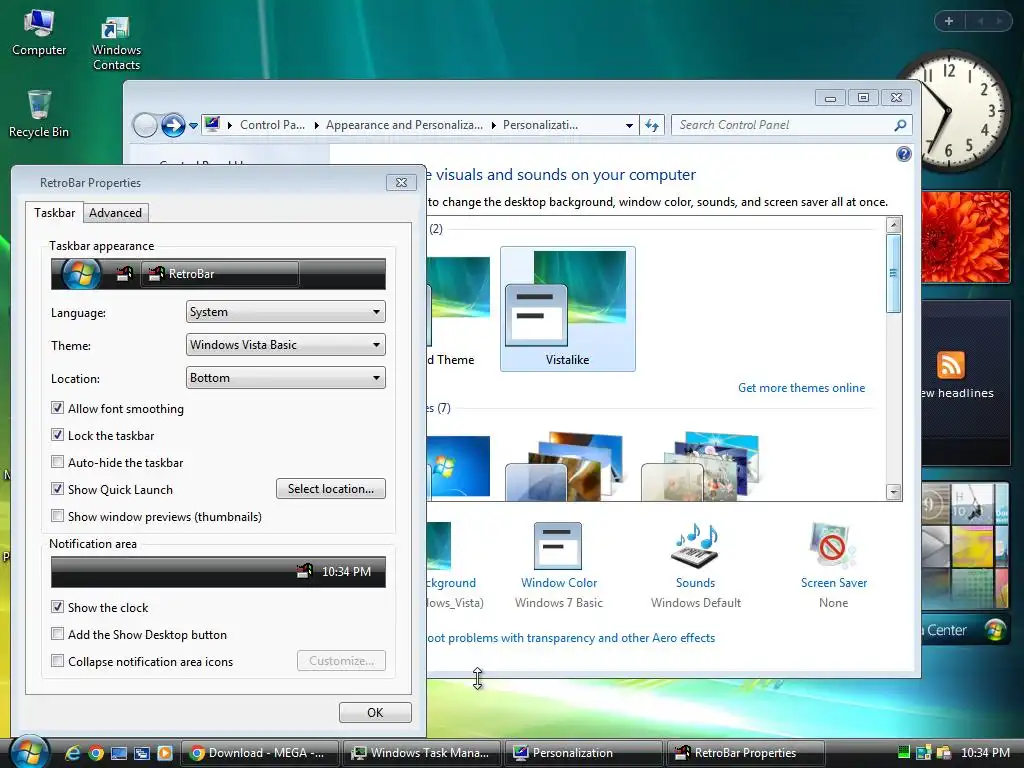The image size is (1024, 768).
Task: Click Select location... button
Action: click(x=330, y=488)
